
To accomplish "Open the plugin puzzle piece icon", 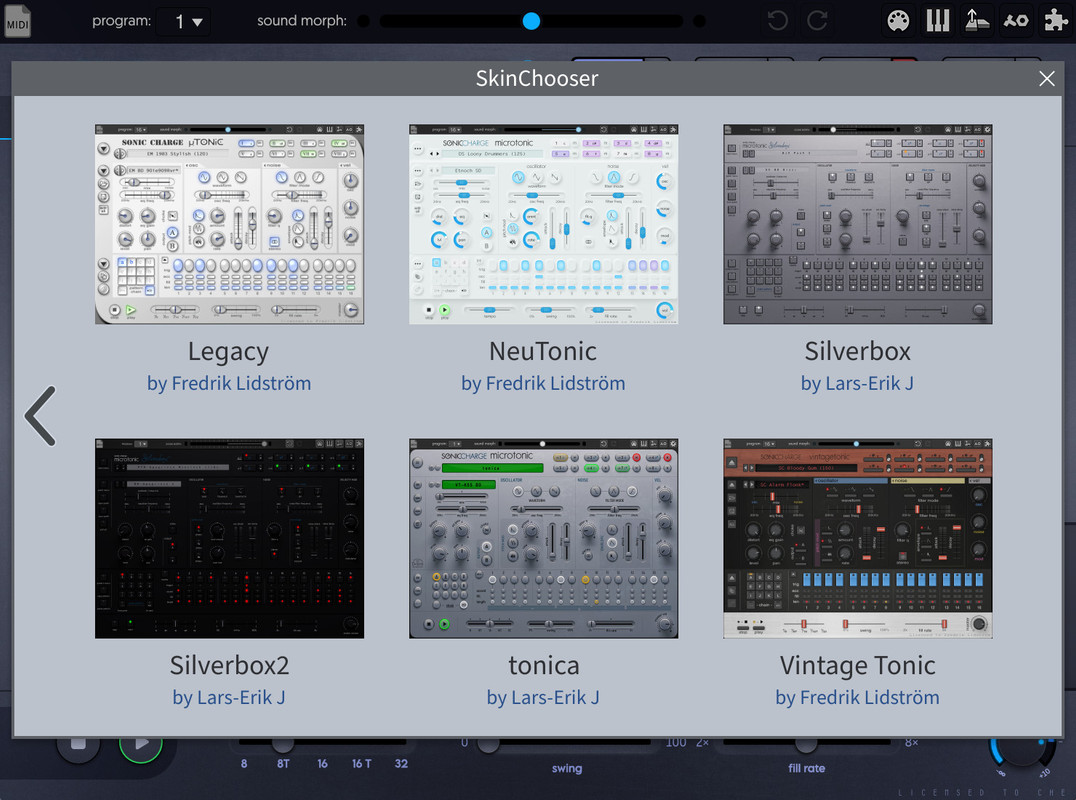I will click(1055, 21).
